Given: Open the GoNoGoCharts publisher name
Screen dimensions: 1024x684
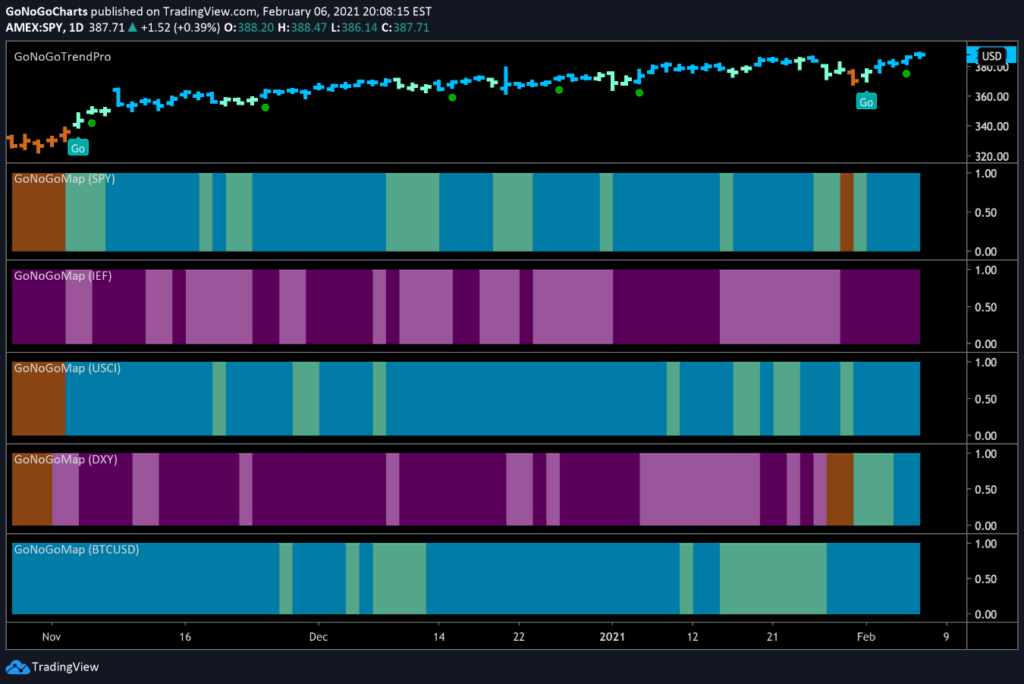Looking at the screenshot, I should click(46, 12).
